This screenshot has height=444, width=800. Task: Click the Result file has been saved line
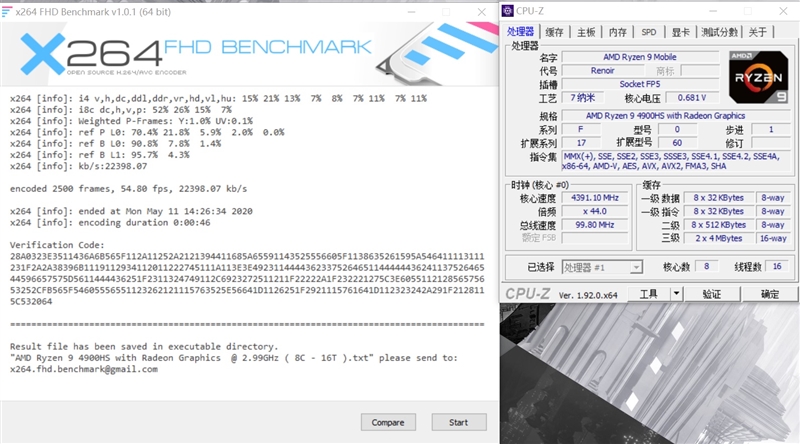point(144,347)
